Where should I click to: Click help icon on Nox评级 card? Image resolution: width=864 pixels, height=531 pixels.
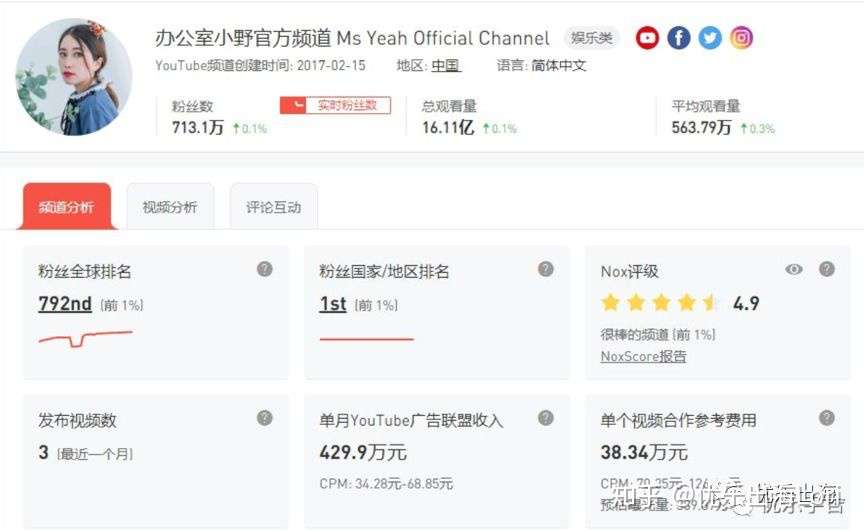pos(827,269)
